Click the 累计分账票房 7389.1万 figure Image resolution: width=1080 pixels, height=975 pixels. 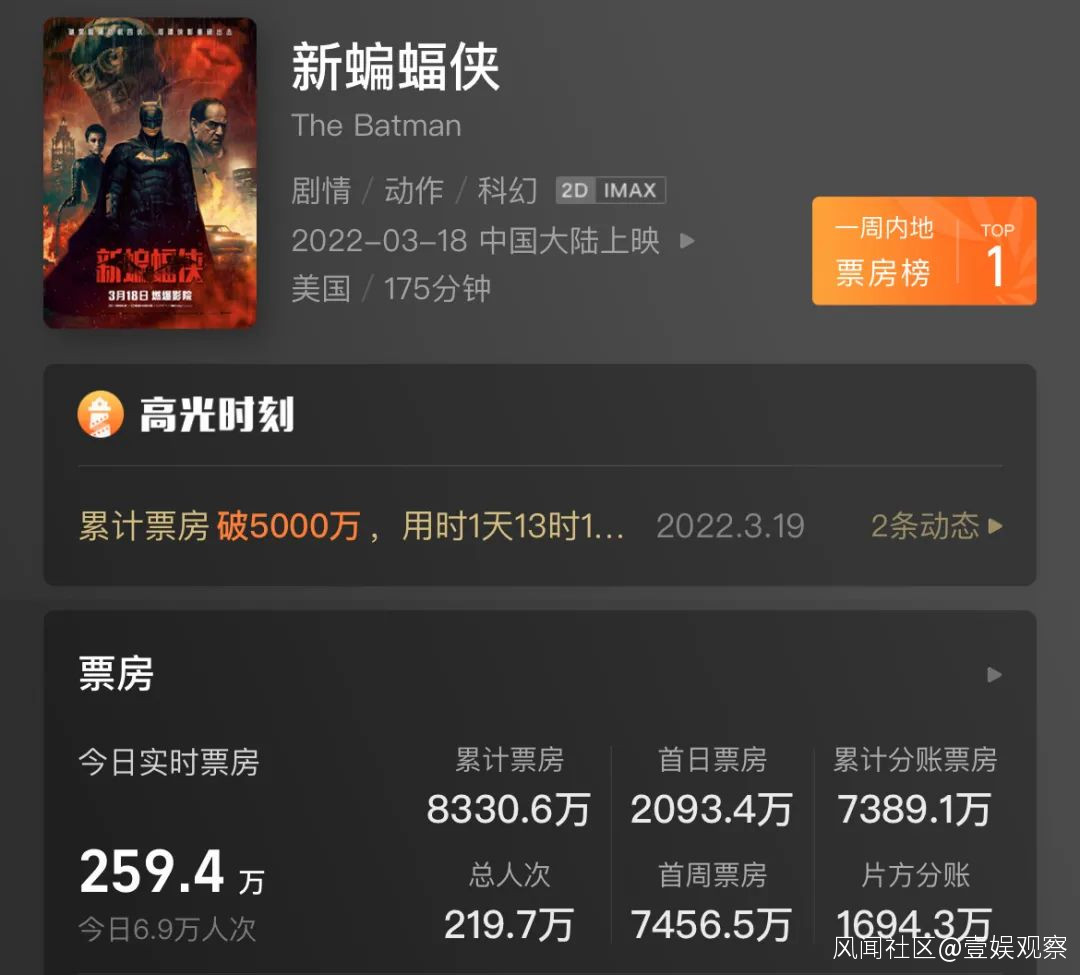coord(915,809)
